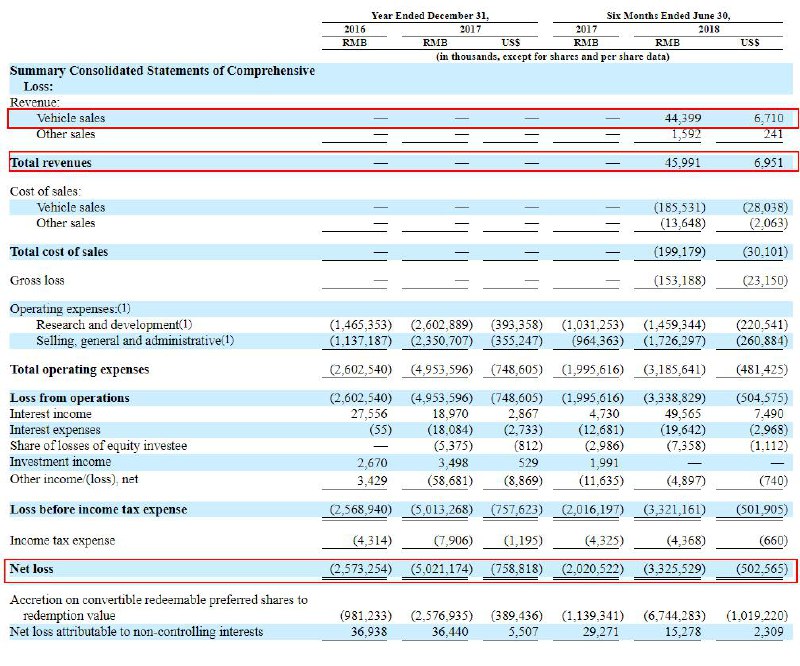Click Vehicle sales label under Cost of sales

pyautogui.click(x=70, y=207)
